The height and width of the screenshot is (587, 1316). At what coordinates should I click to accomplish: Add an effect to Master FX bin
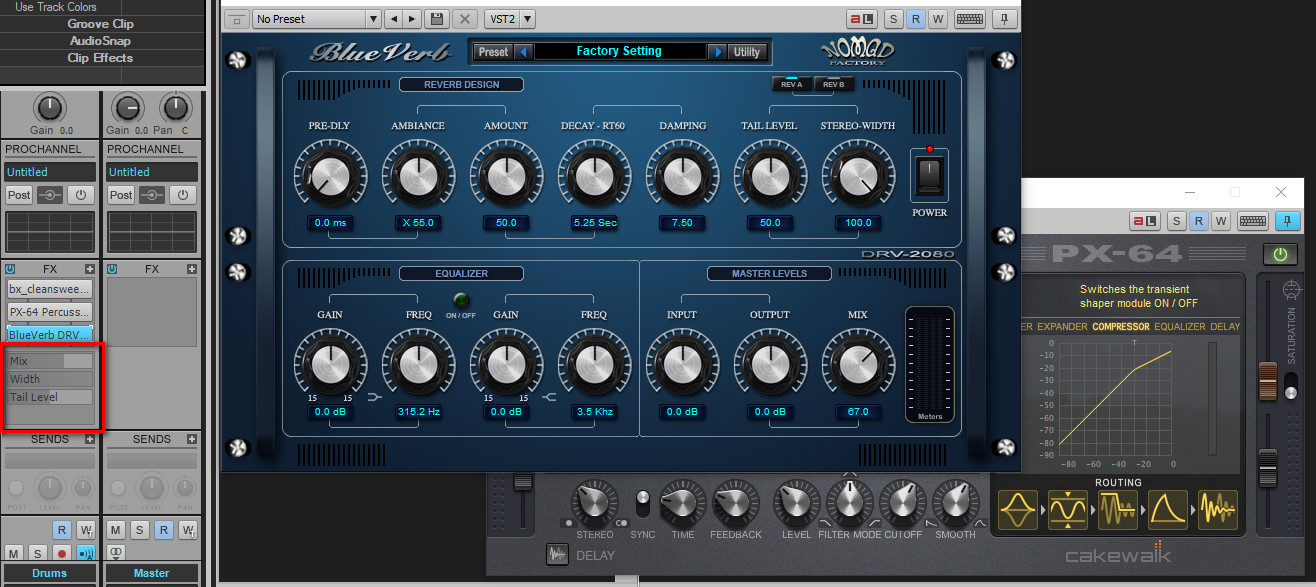tap(193, 269)
